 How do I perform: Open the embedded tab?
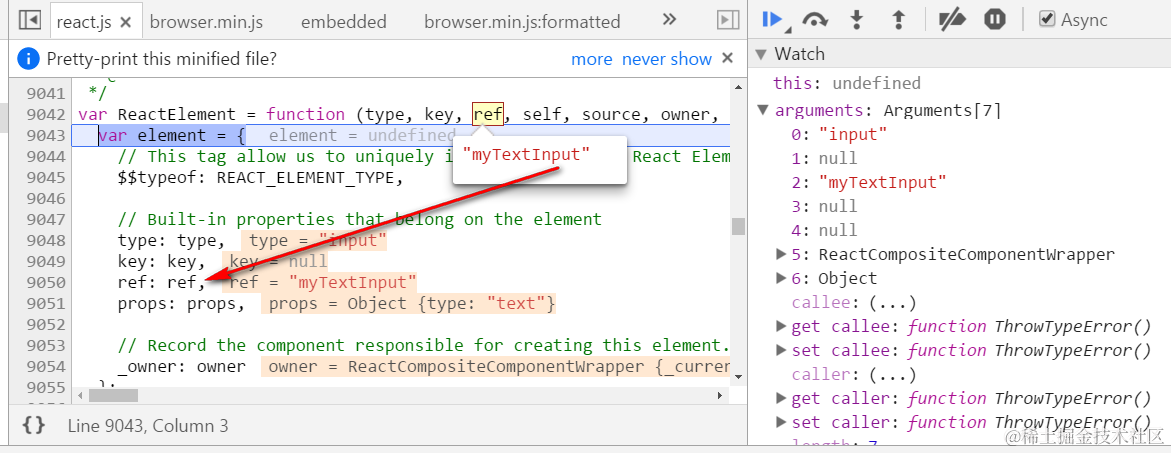(344, 22)
